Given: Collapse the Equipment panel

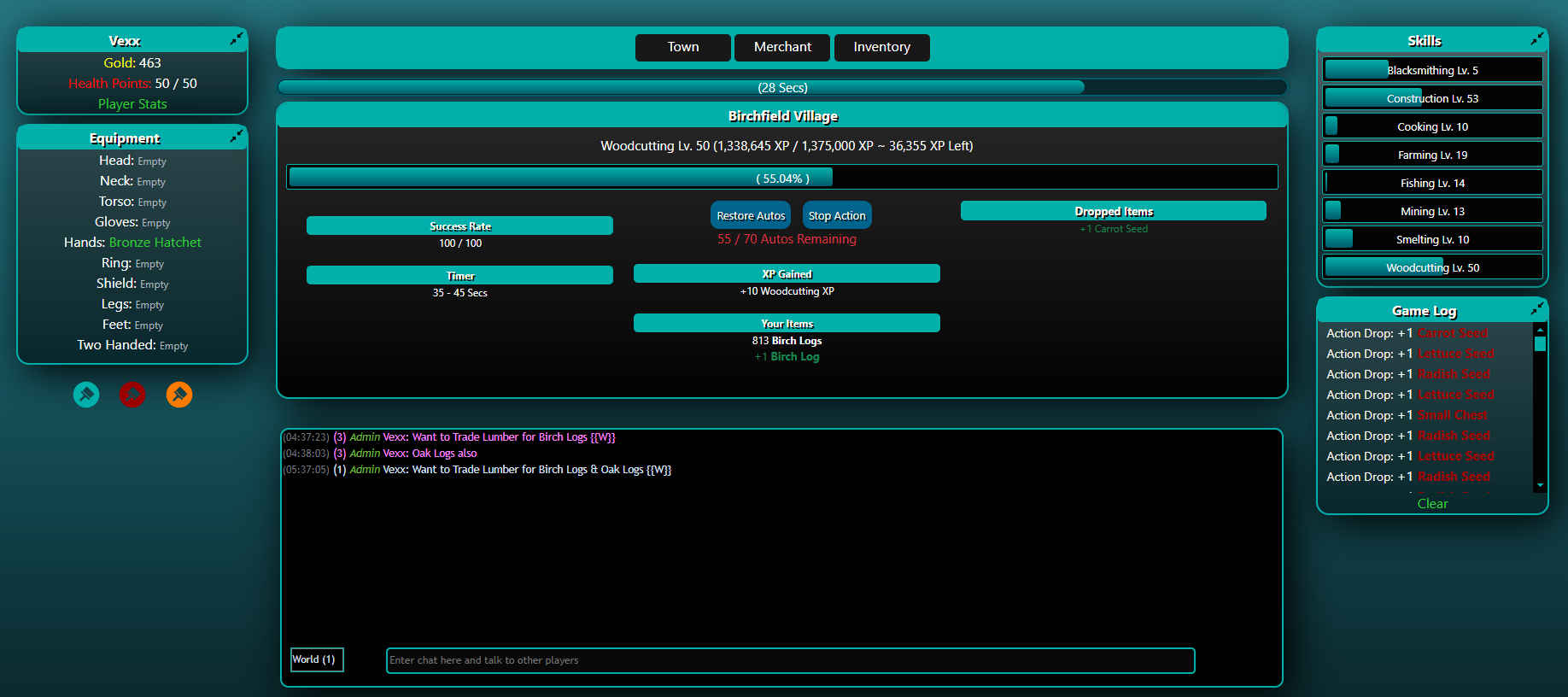Looking at the screenshot, I should (236, 137).
